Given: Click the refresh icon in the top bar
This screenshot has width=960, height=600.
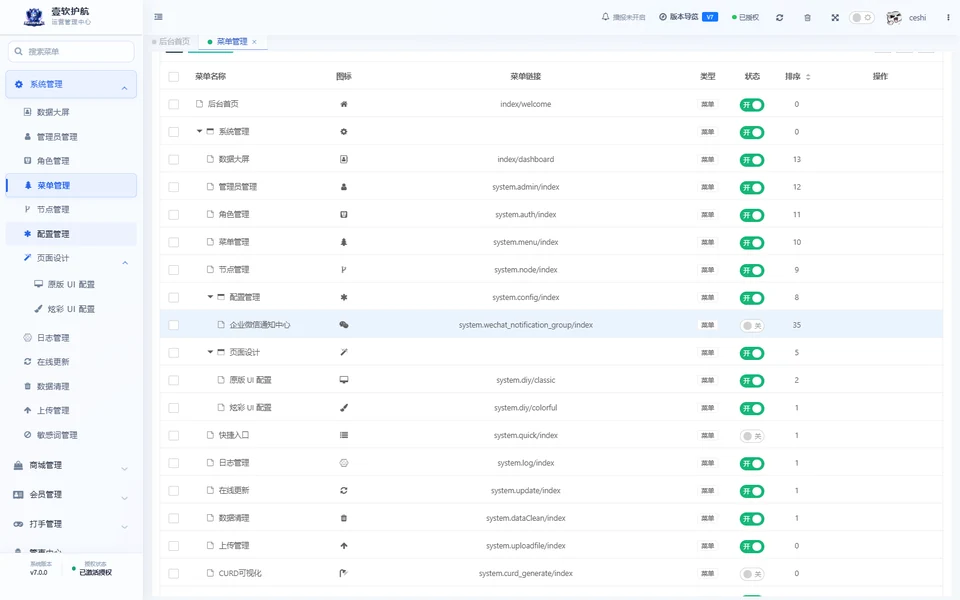Looking at the screenshot, I should (779, 18).
